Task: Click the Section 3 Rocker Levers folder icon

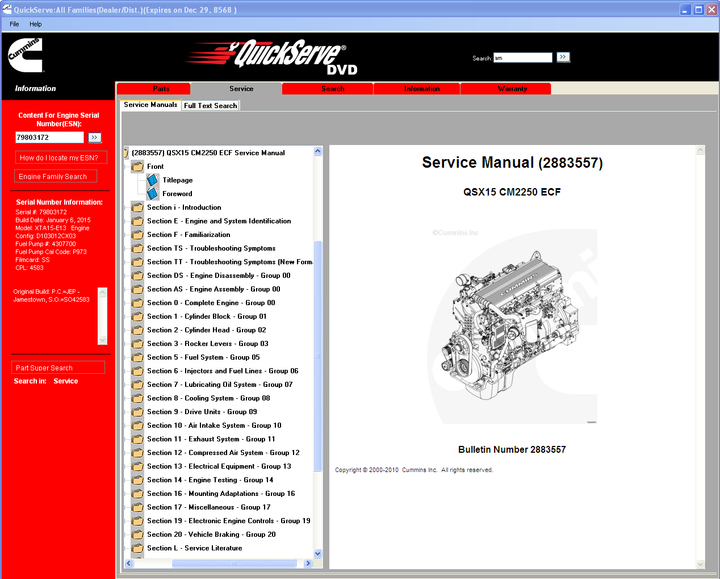Action: pyautogui.click(x=137, y=343)
